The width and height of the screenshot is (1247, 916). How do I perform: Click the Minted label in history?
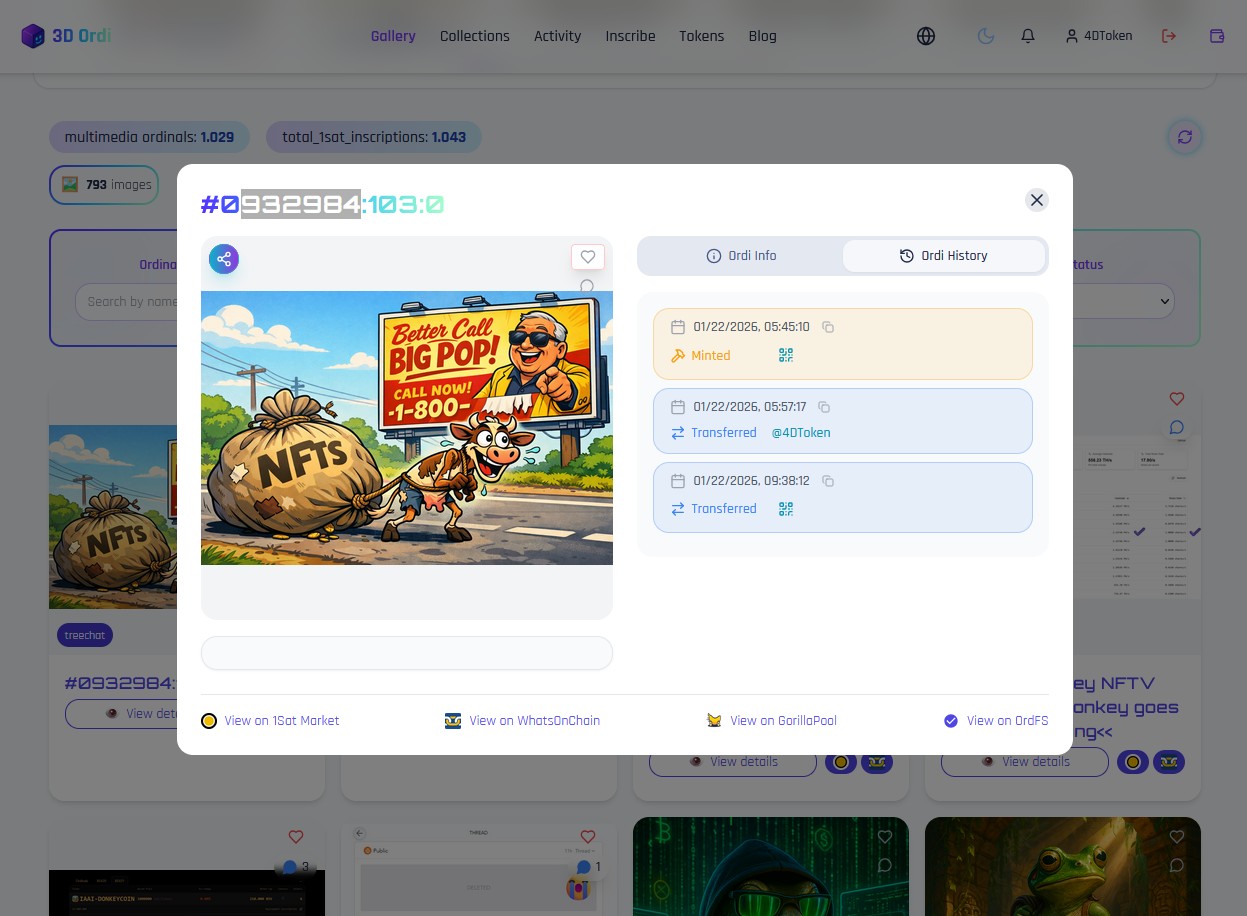(711, 356)
